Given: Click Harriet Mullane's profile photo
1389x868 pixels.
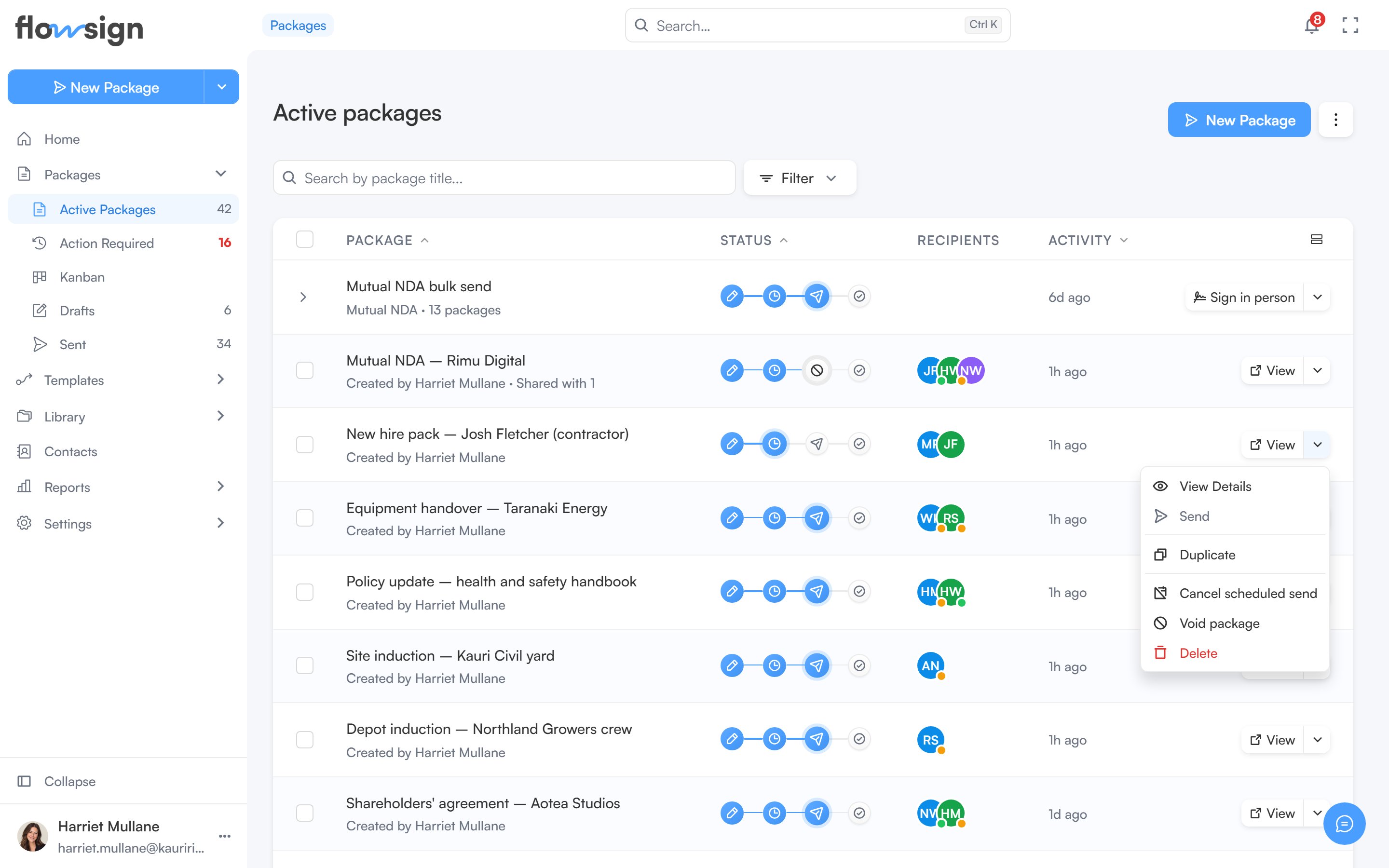Looking at the screenshot, I should (x=33, y=836).
